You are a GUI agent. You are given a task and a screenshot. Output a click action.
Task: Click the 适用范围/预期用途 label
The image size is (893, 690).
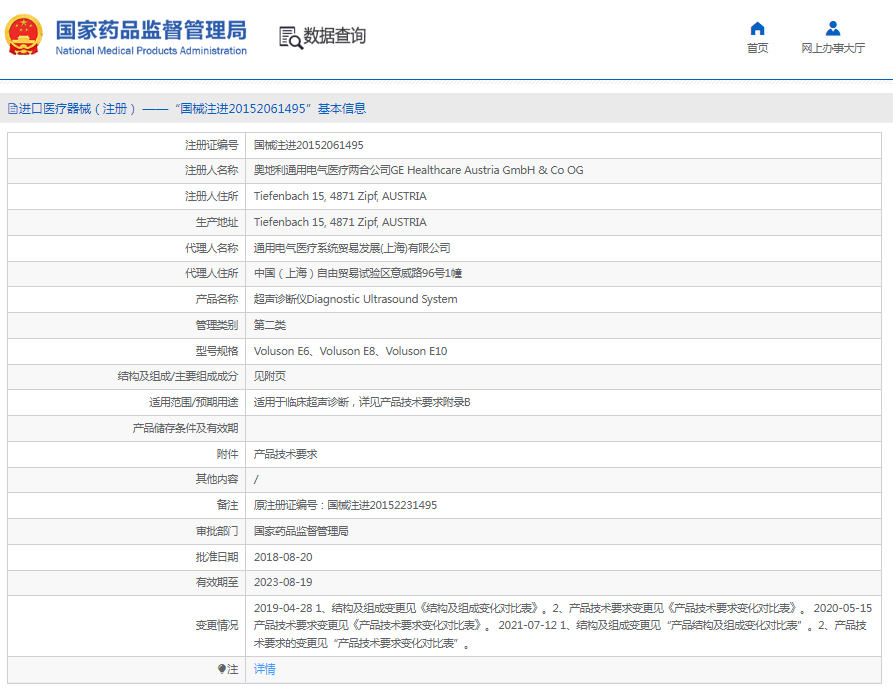click(194, 402)
